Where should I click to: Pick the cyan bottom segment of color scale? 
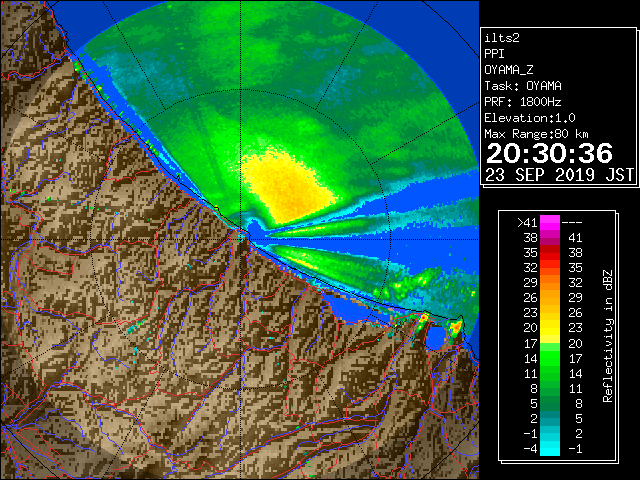tap(550, 449)
